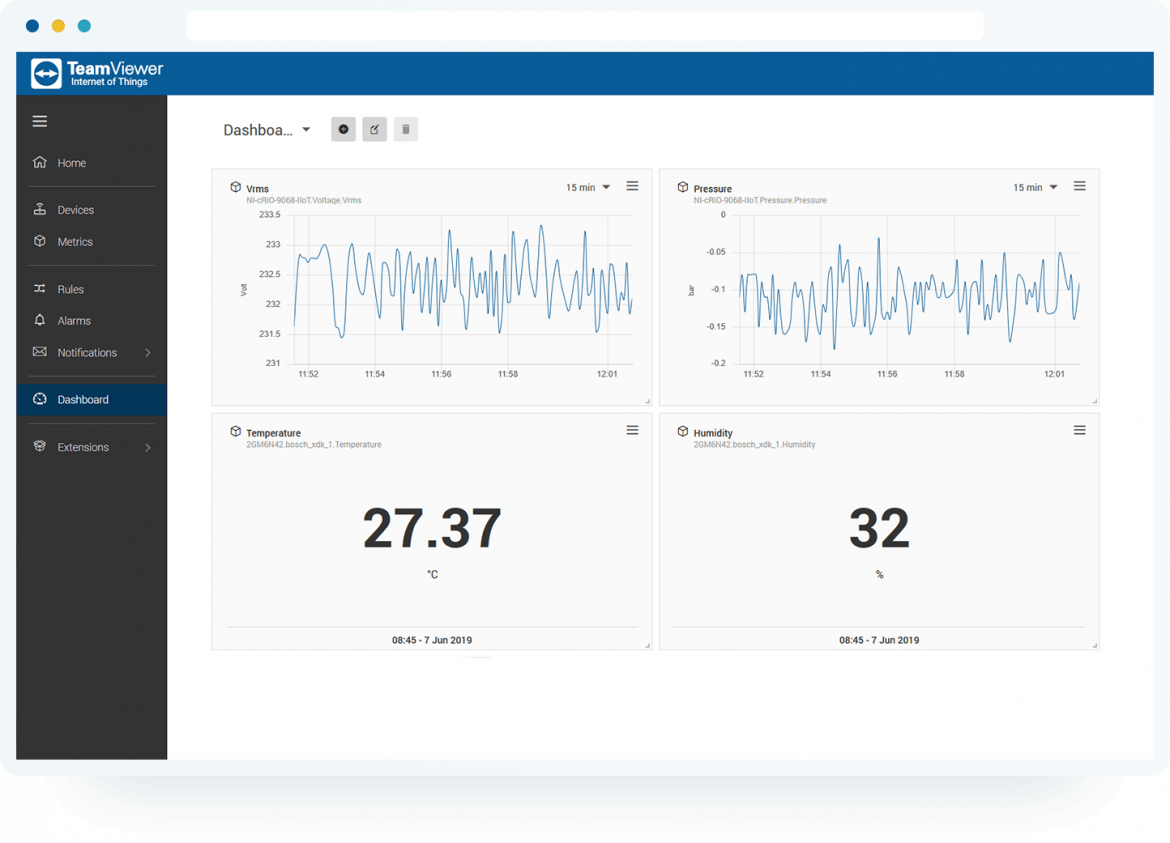Viewport: 1170px width, 843px height.
Task: Open the Dashboard selector dropdown
Action: 267,130
